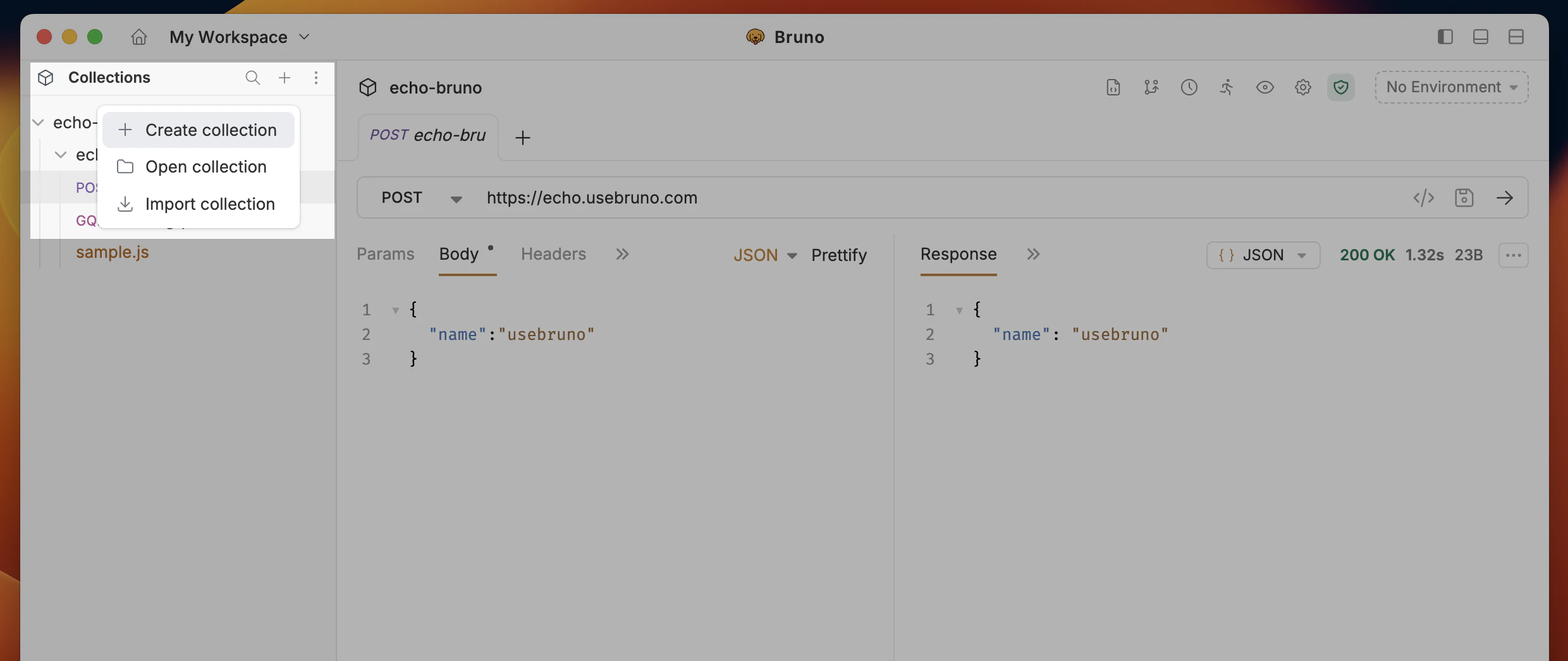Send the request with the arrow icon
The image size is (1568, 661).
coord(1505,198)
